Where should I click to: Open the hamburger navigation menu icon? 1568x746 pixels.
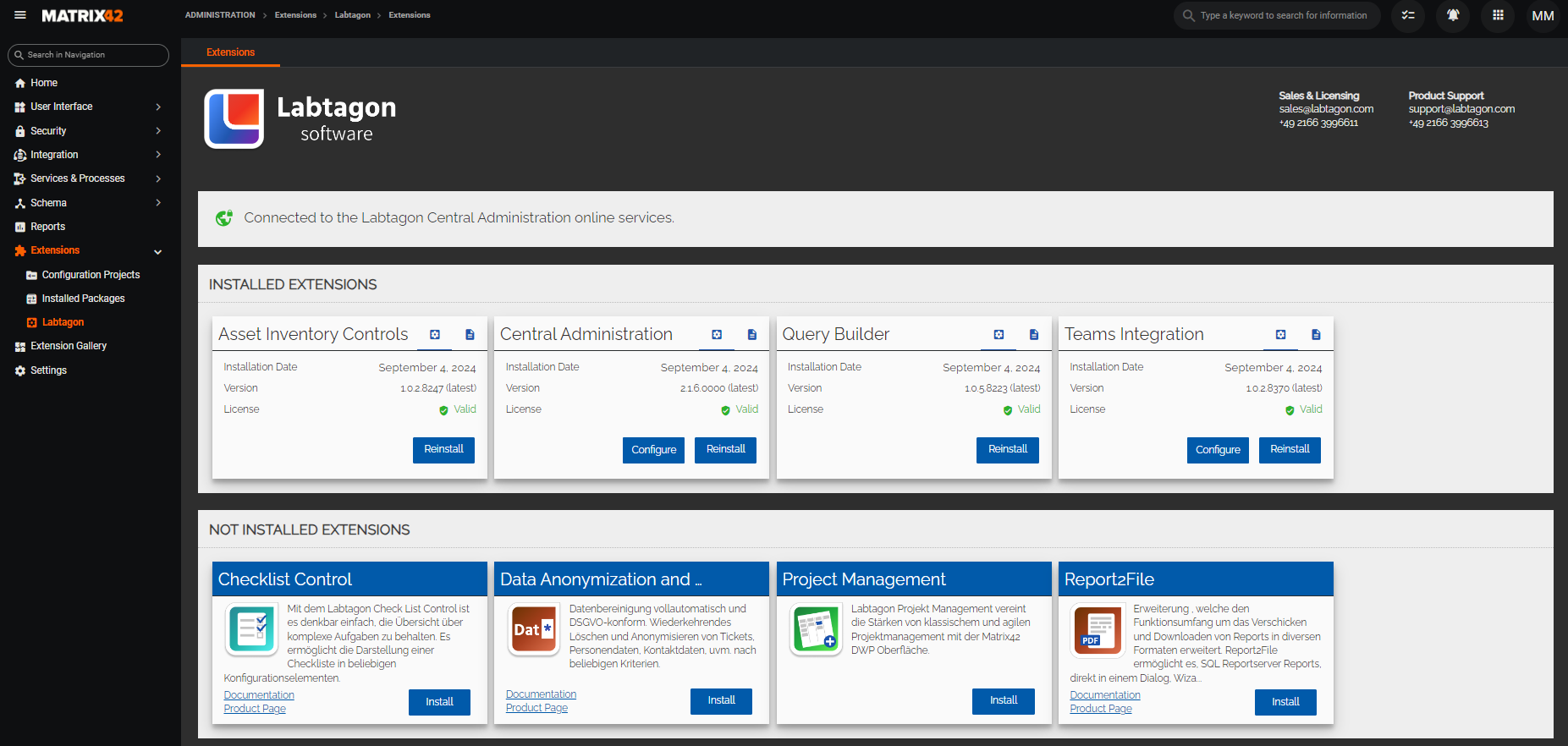coord(20,15)
